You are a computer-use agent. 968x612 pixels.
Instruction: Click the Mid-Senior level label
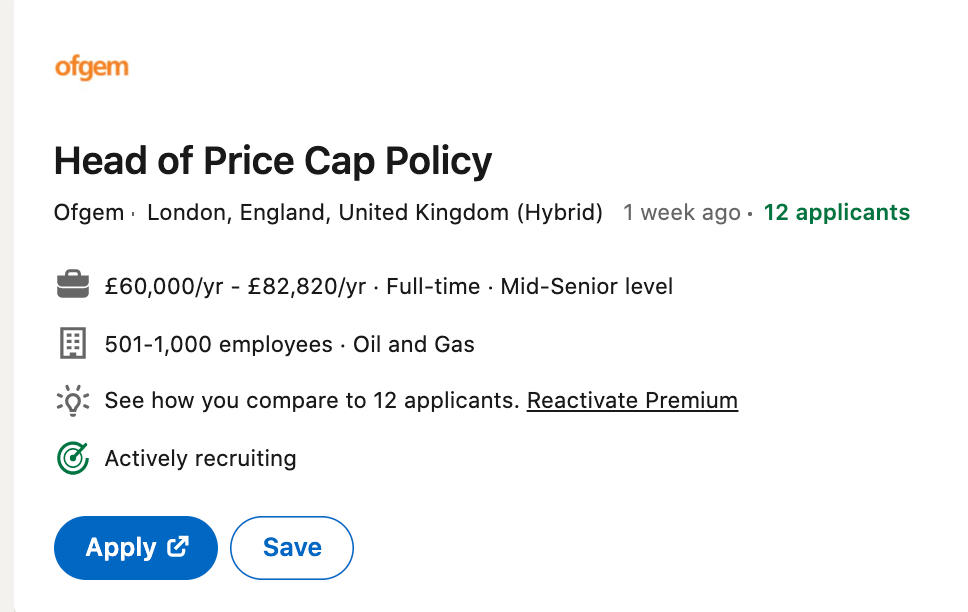pos(586,287)
